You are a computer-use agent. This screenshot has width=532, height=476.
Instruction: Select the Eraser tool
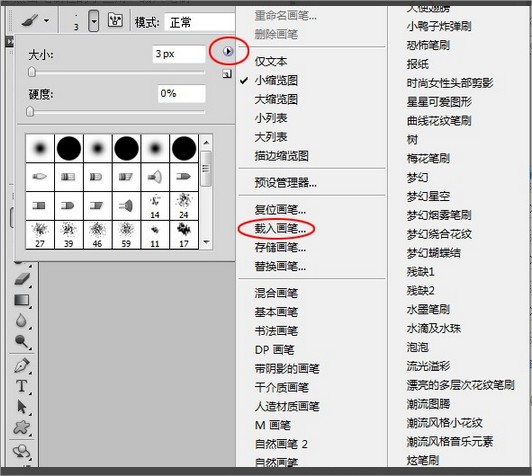pyautogui.click(x=22, y=279)
